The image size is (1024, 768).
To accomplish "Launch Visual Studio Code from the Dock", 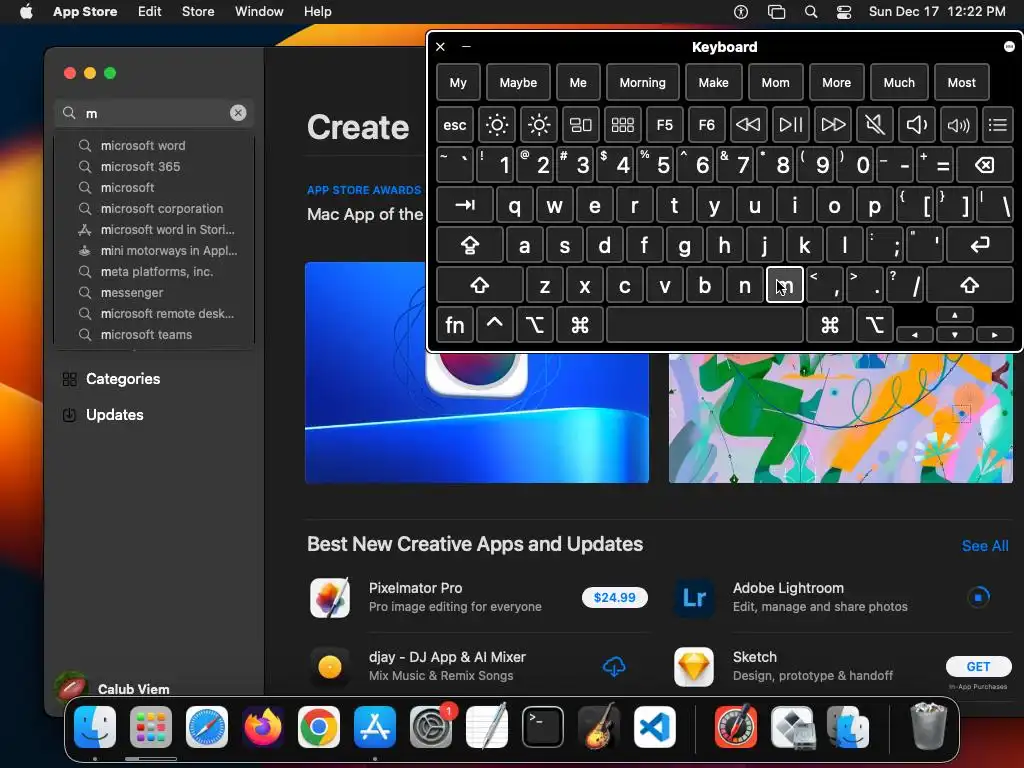I will pyautogui.click(x=655, y=727).
